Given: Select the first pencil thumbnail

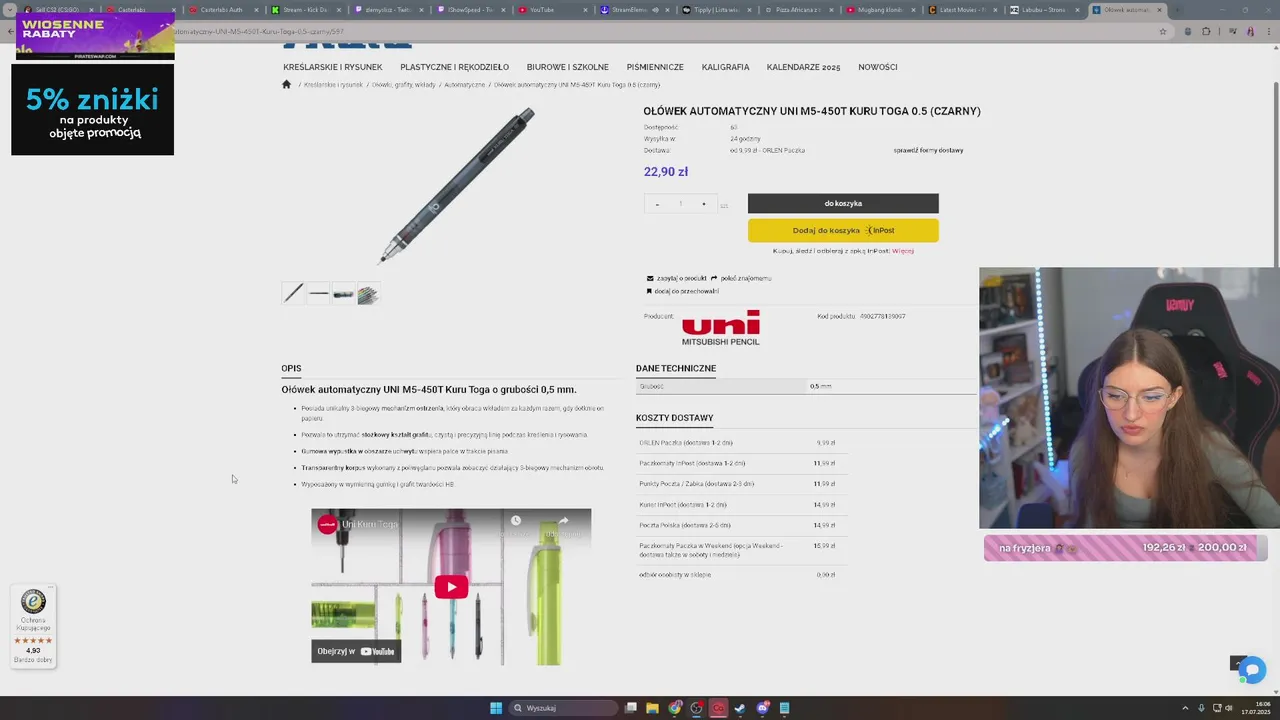Looking at the screenshot, I should (x=293, y=293).
